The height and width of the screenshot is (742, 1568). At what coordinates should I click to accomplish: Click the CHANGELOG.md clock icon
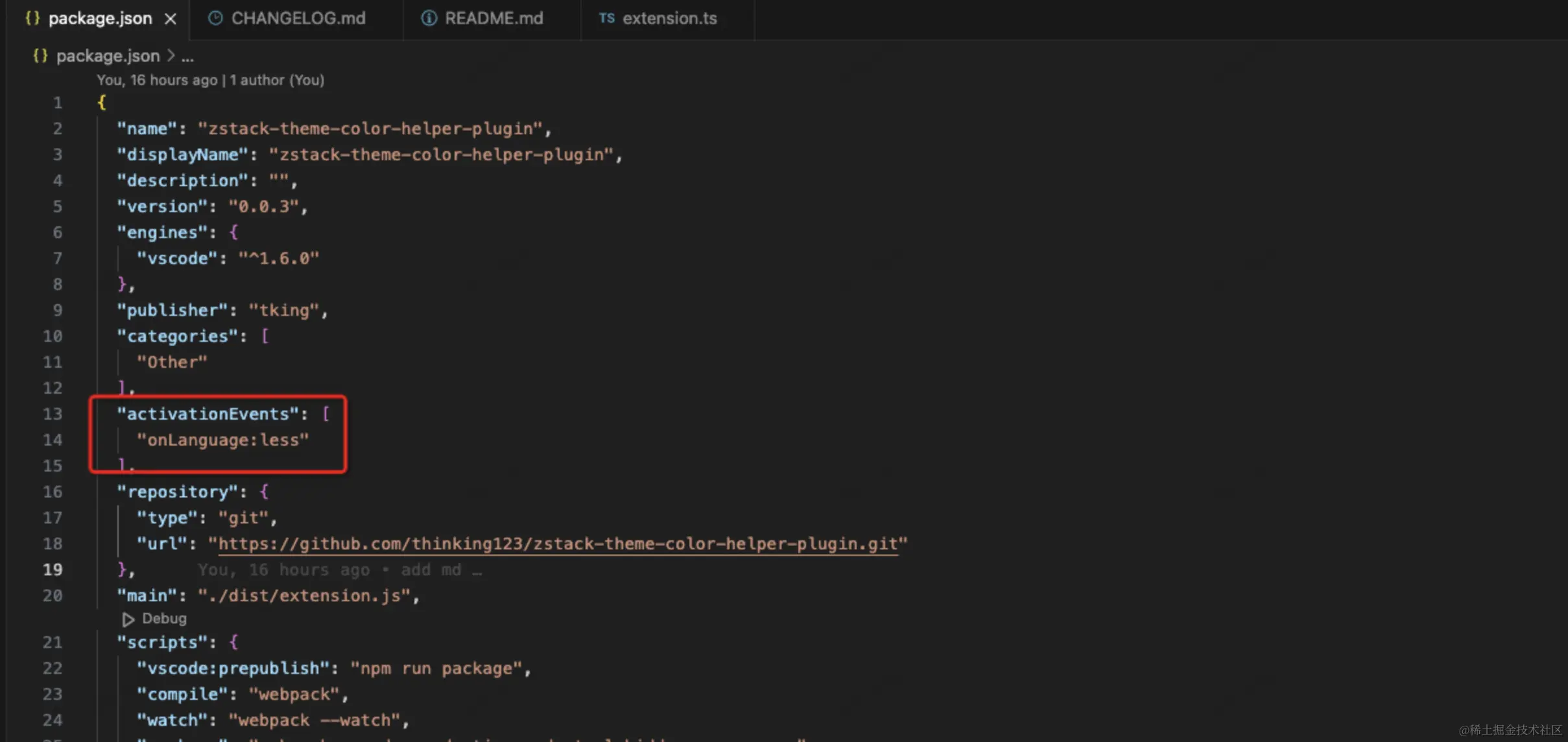point(215,18)
